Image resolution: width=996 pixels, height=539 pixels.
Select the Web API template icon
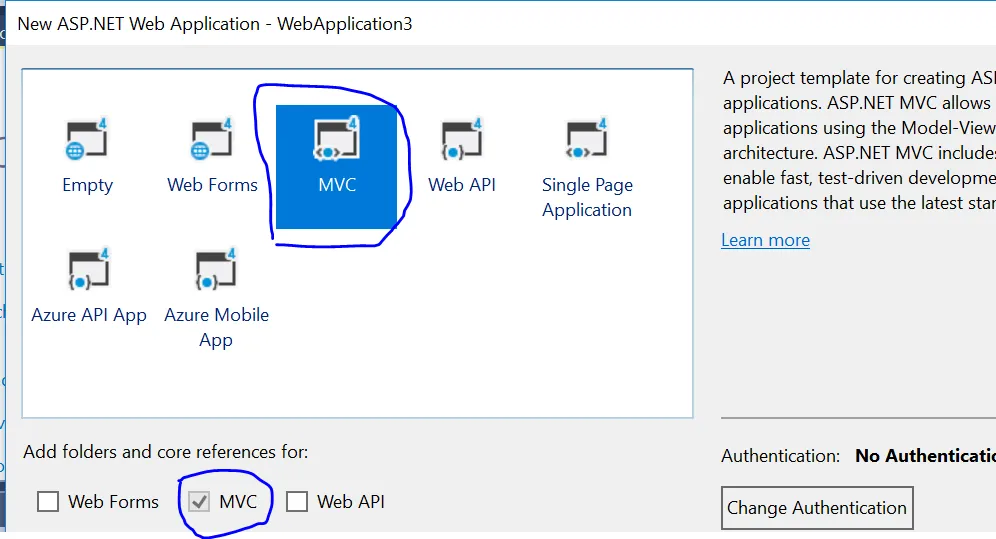[x=462, y=139]
